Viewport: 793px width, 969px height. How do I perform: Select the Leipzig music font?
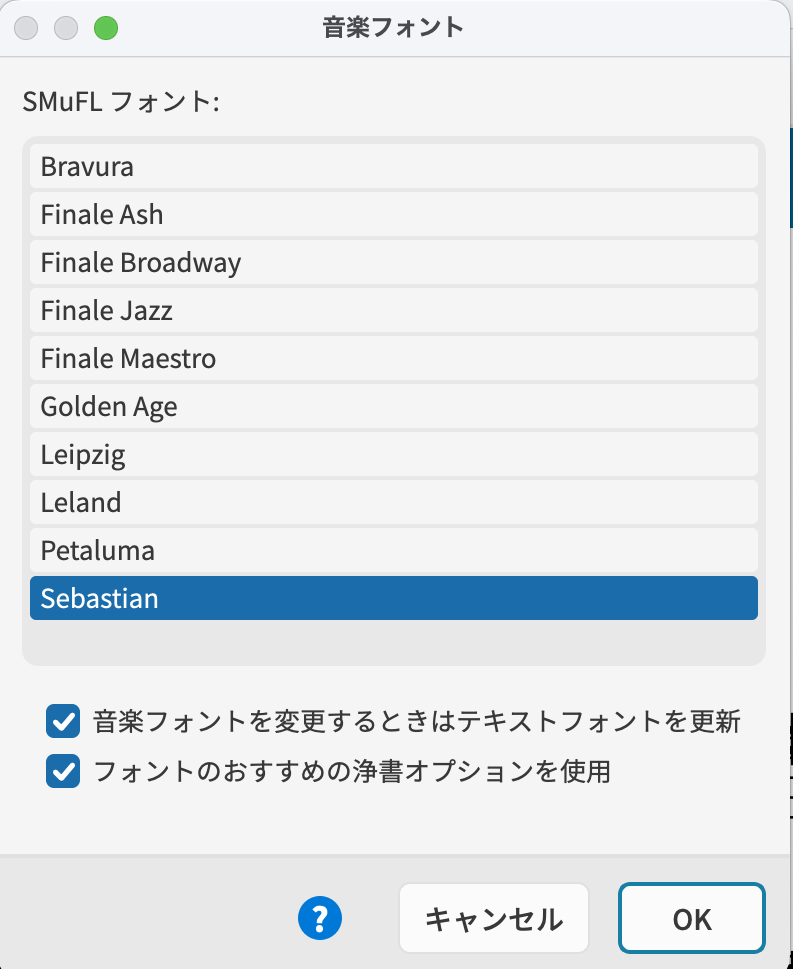pyautogui.click(x=393, y=454)
